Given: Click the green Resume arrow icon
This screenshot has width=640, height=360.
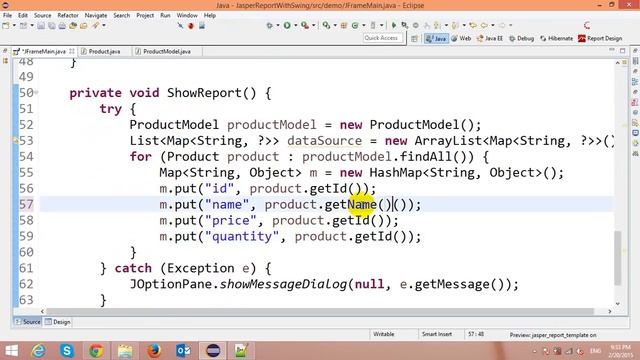Looking at the screenshot, I should pyautogui.click(x=394, y=26).
